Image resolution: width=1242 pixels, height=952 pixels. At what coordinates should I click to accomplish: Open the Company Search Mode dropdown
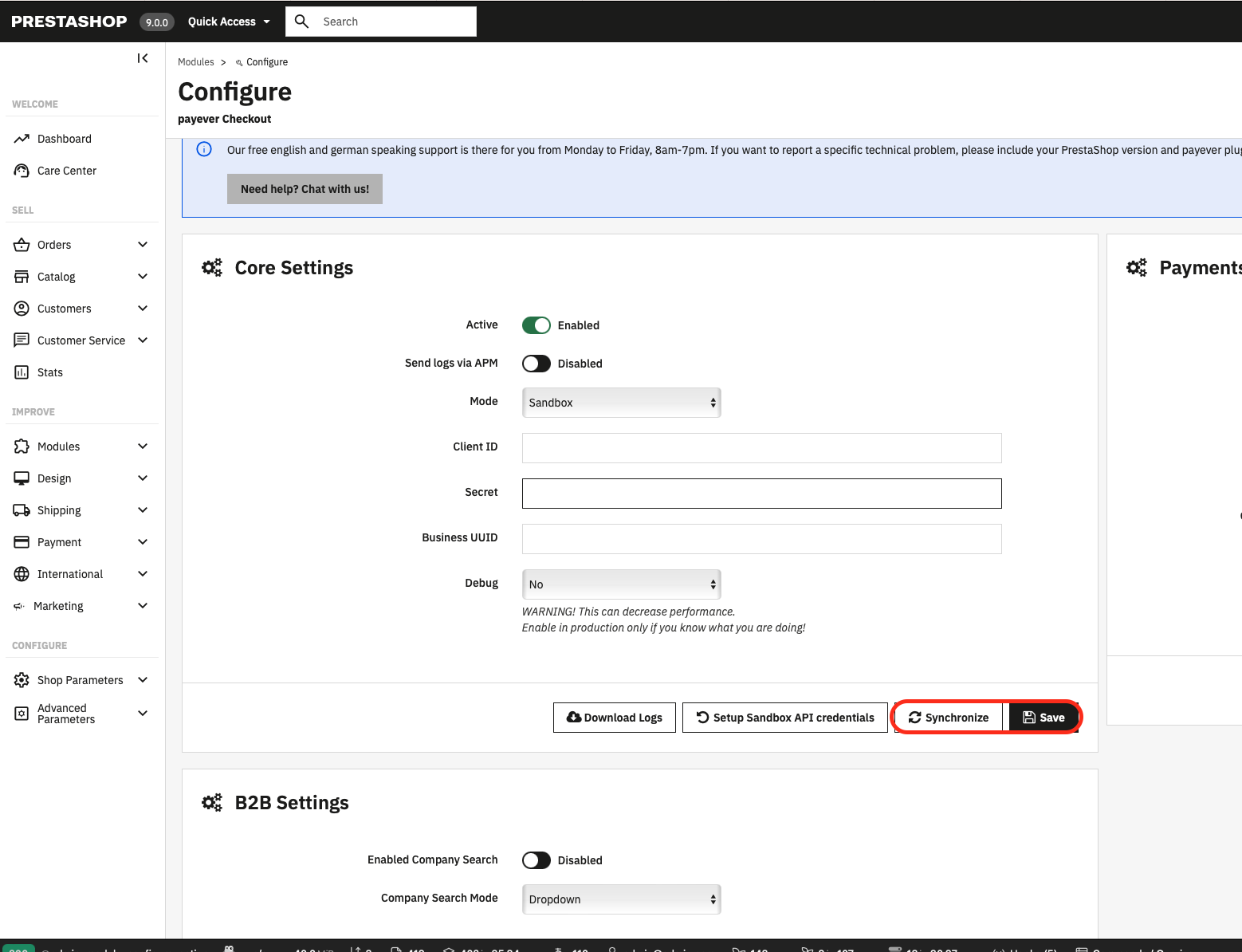pos(622,899)
